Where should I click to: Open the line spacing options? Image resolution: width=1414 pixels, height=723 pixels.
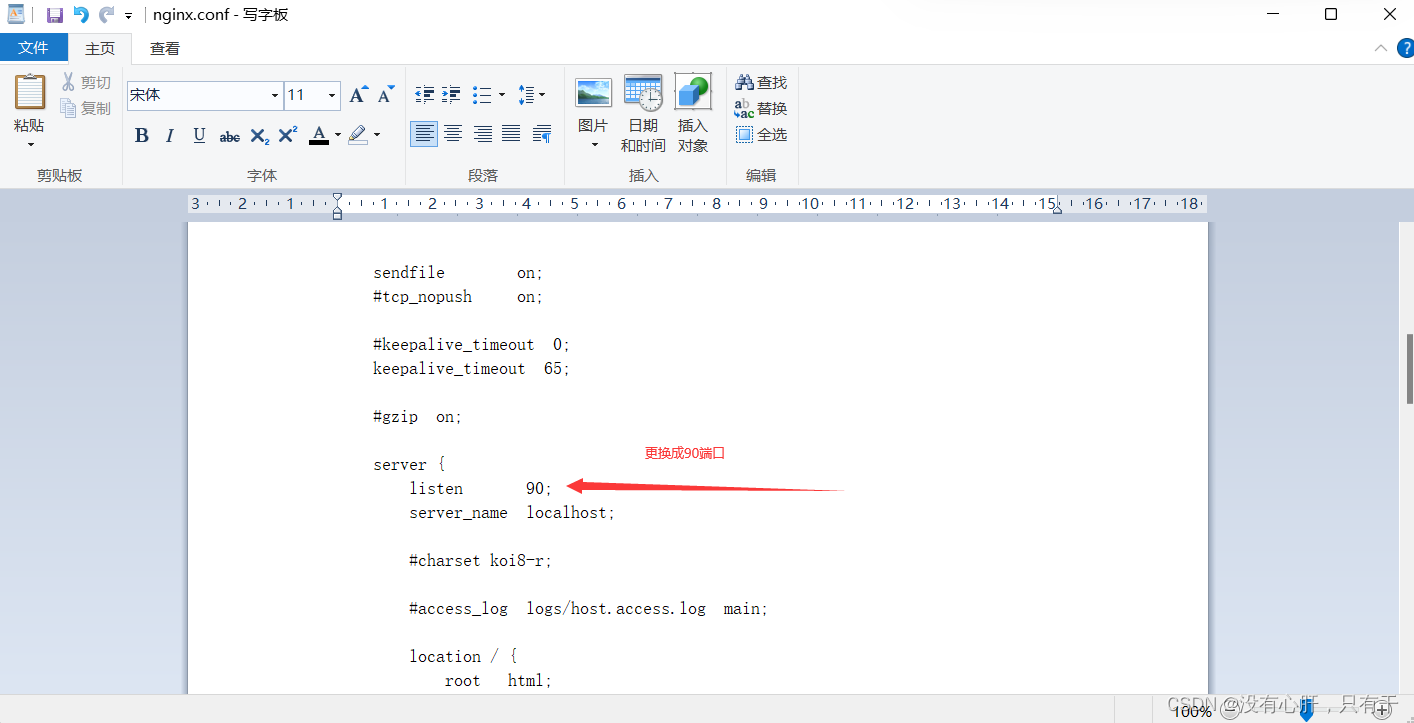click(531, 95)
